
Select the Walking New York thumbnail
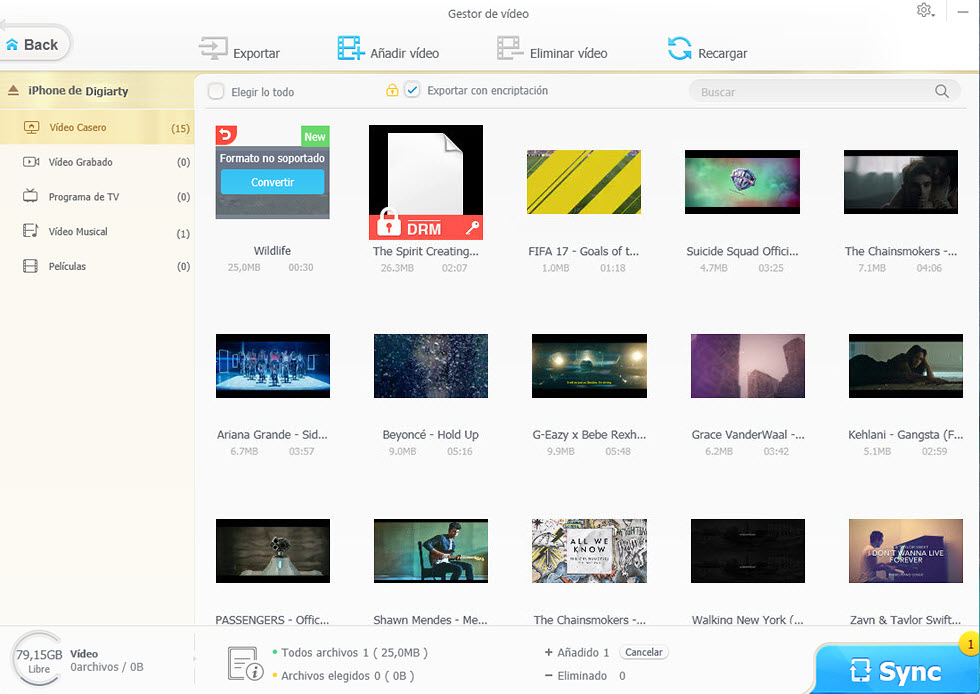[x=748, y=551]
